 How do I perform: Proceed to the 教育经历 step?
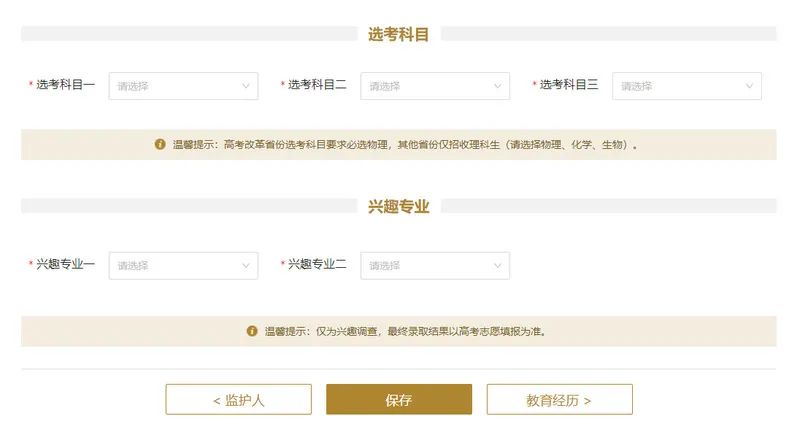(x=559, y=400)
